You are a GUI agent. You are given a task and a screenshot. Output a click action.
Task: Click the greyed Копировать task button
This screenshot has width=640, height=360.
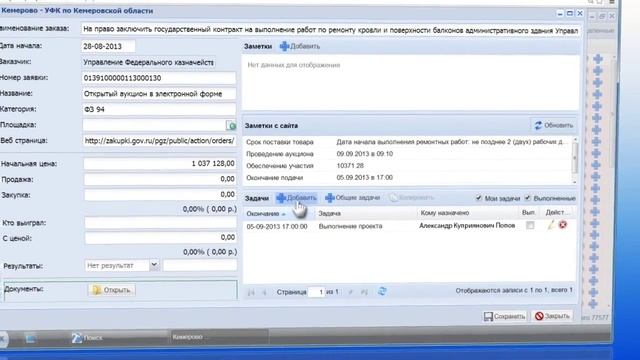(x=411, y=198)
